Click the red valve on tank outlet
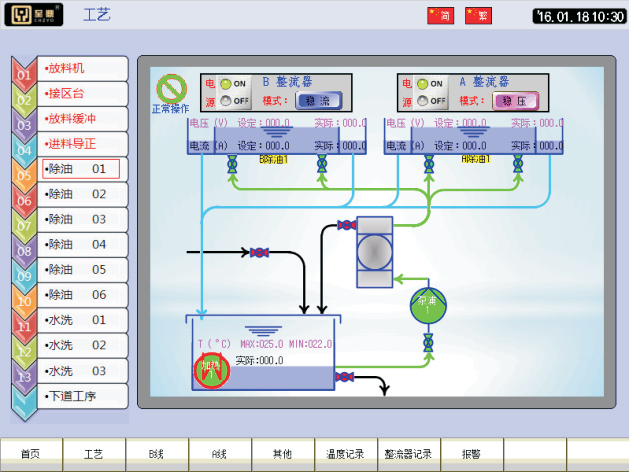 (344, 377)
